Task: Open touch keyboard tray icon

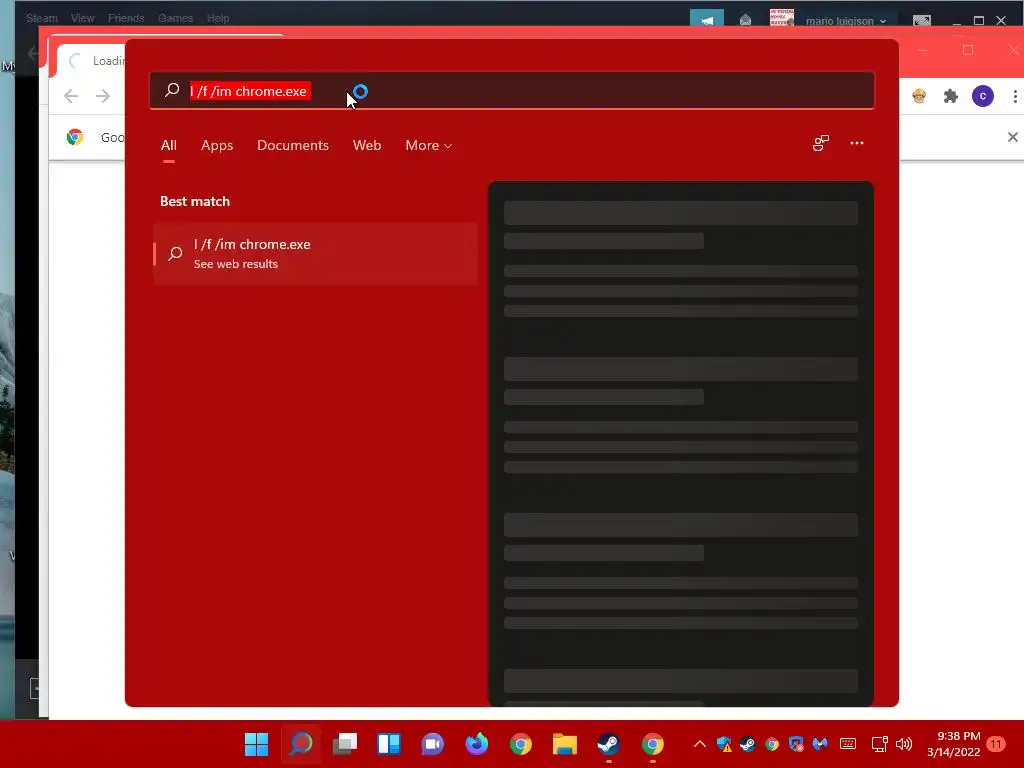Action: tap(848, 744)
